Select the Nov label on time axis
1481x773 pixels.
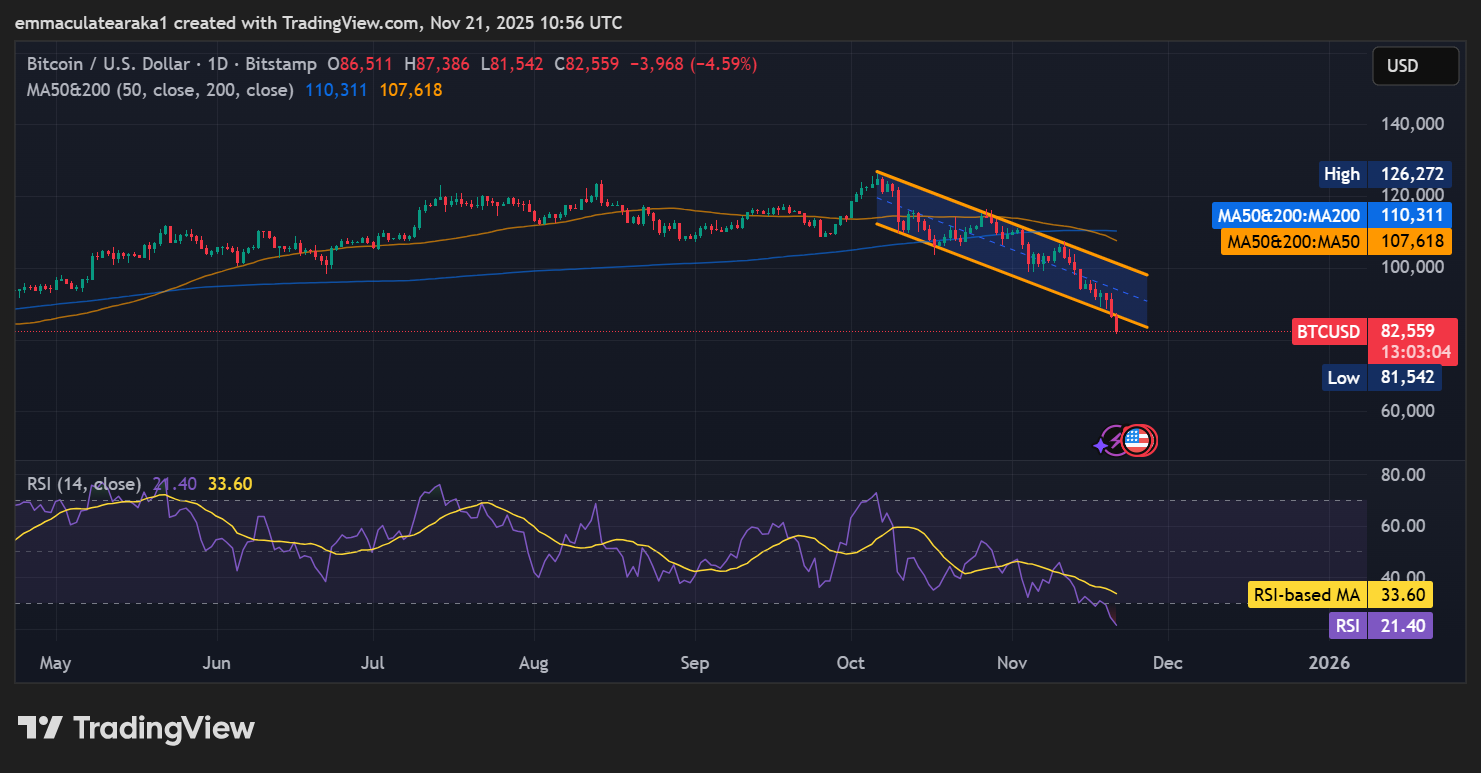point(1011,662)
